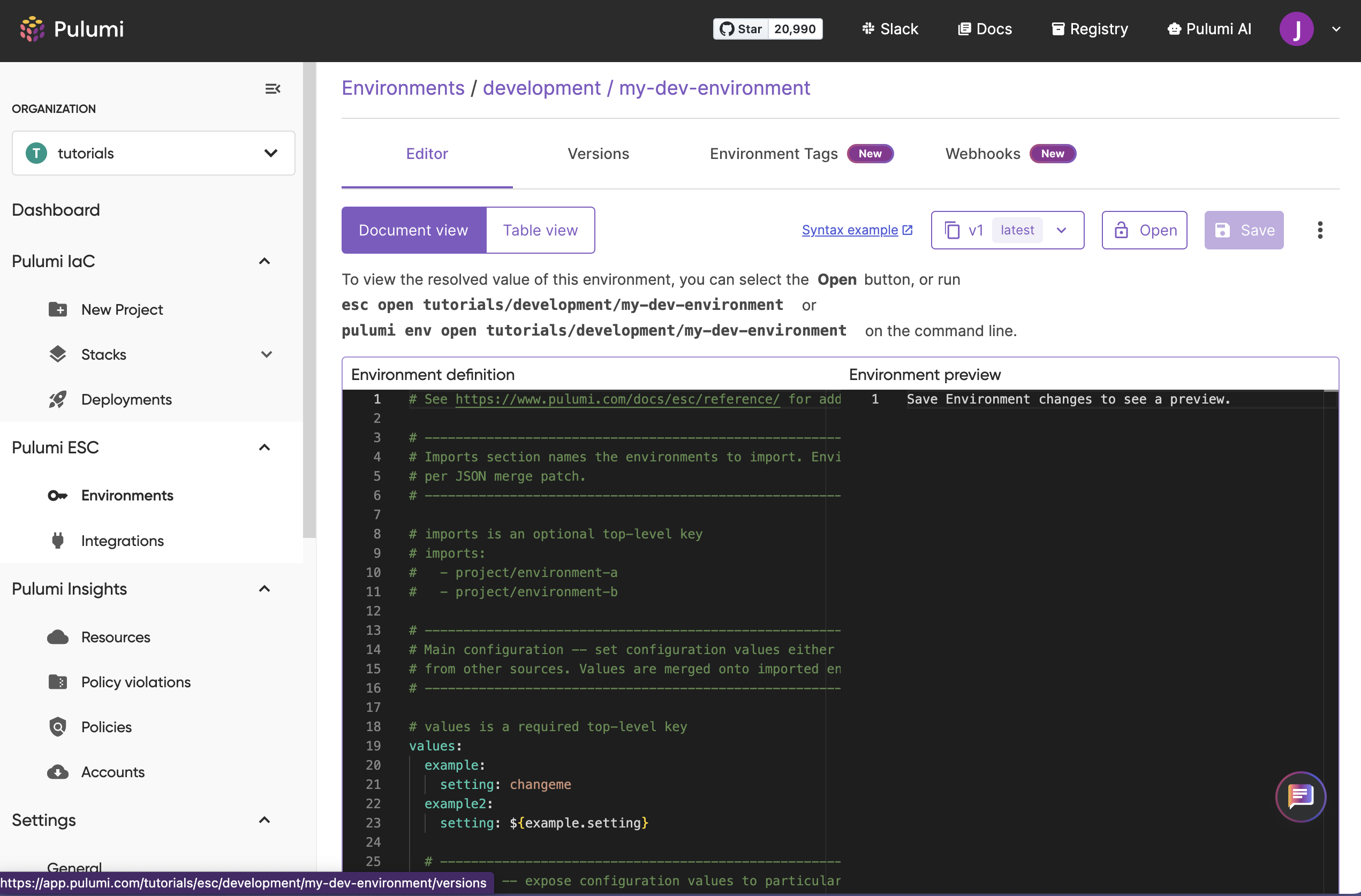
Task: Click the Registry box icon
Action: tap(1058, 28)
